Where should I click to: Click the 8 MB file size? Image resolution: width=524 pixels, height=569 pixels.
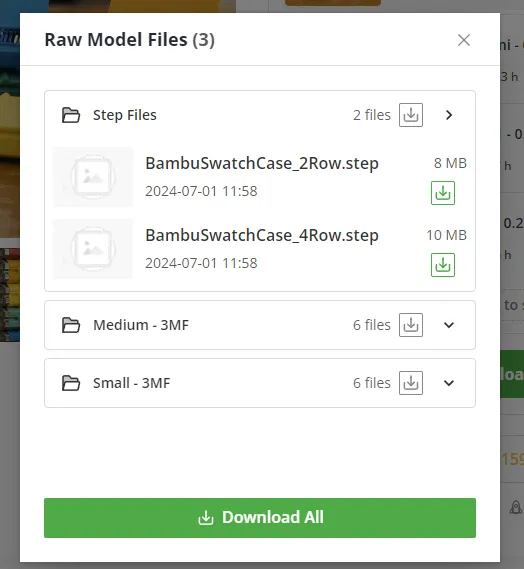[x=450, y=163]
